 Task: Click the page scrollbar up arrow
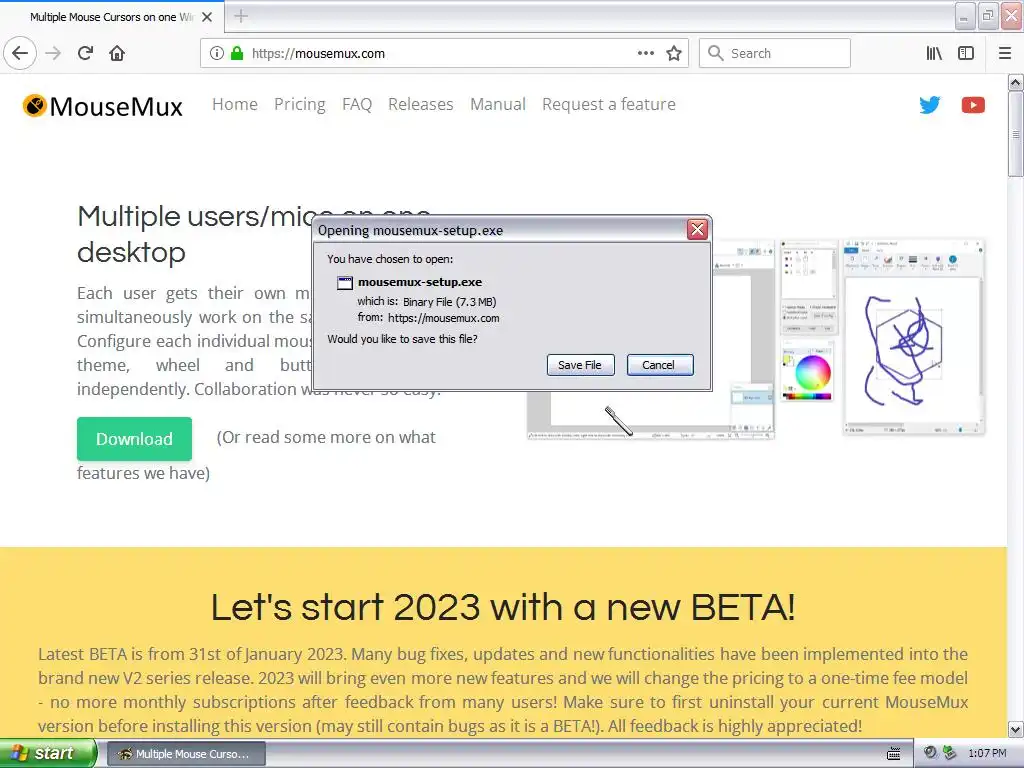coord(1016,82)
